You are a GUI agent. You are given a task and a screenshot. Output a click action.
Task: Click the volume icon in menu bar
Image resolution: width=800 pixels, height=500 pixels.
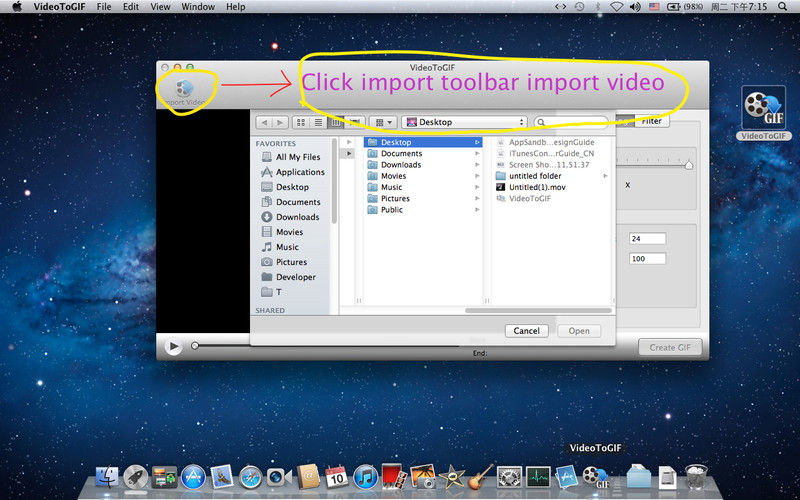(x=635, y=7)
